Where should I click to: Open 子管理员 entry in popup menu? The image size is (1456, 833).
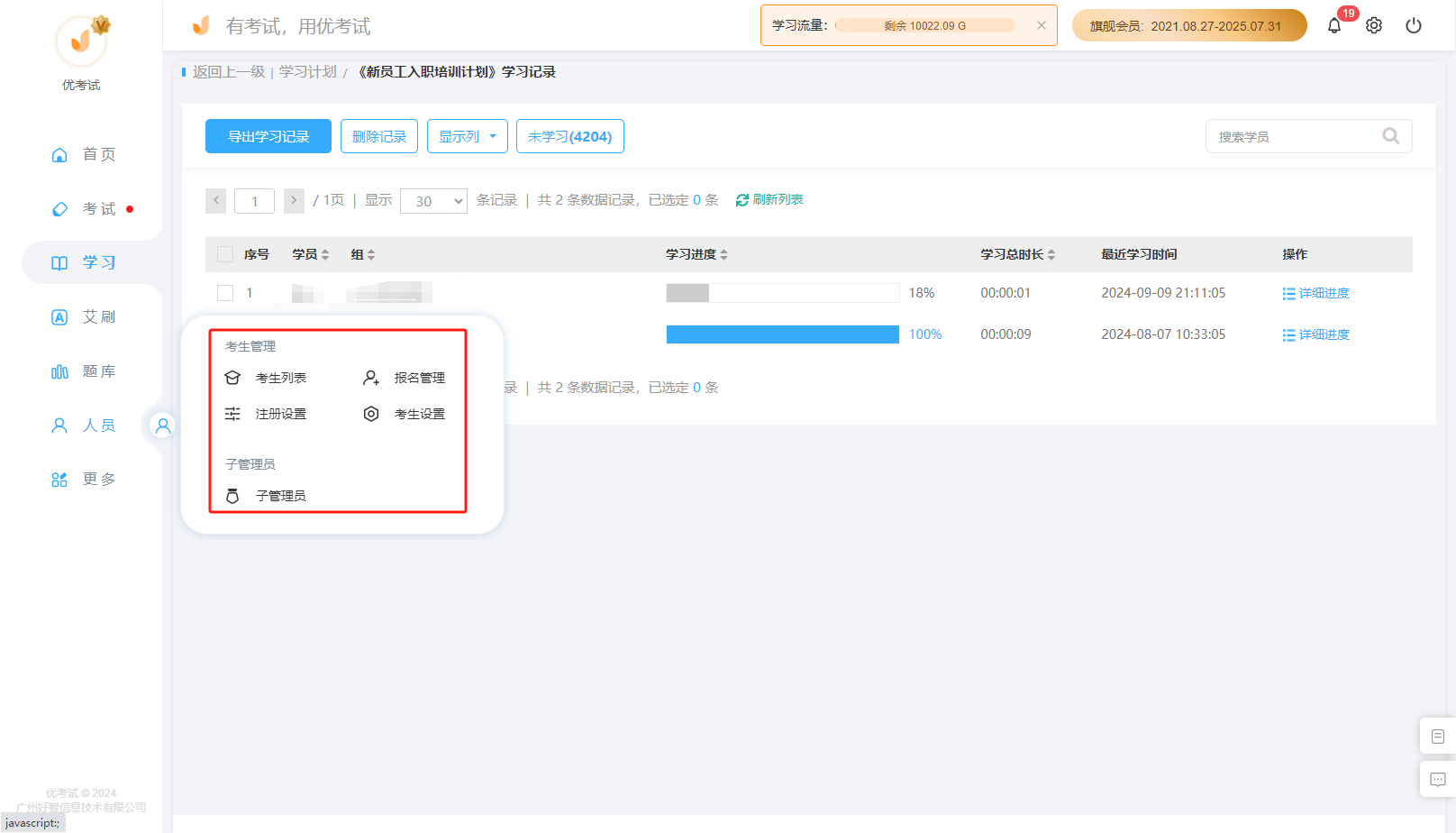click(x=266, y=496)
